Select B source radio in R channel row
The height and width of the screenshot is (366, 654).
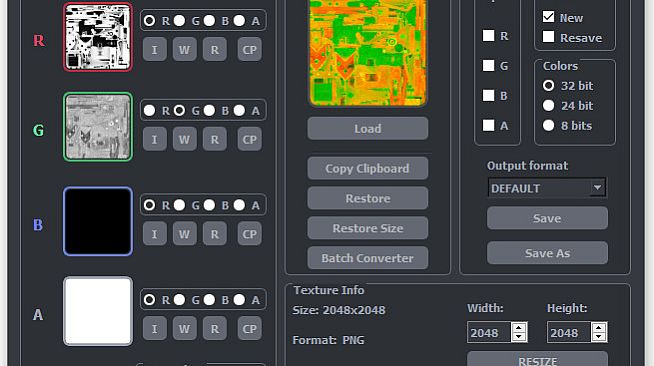click(x=209, y=20)
